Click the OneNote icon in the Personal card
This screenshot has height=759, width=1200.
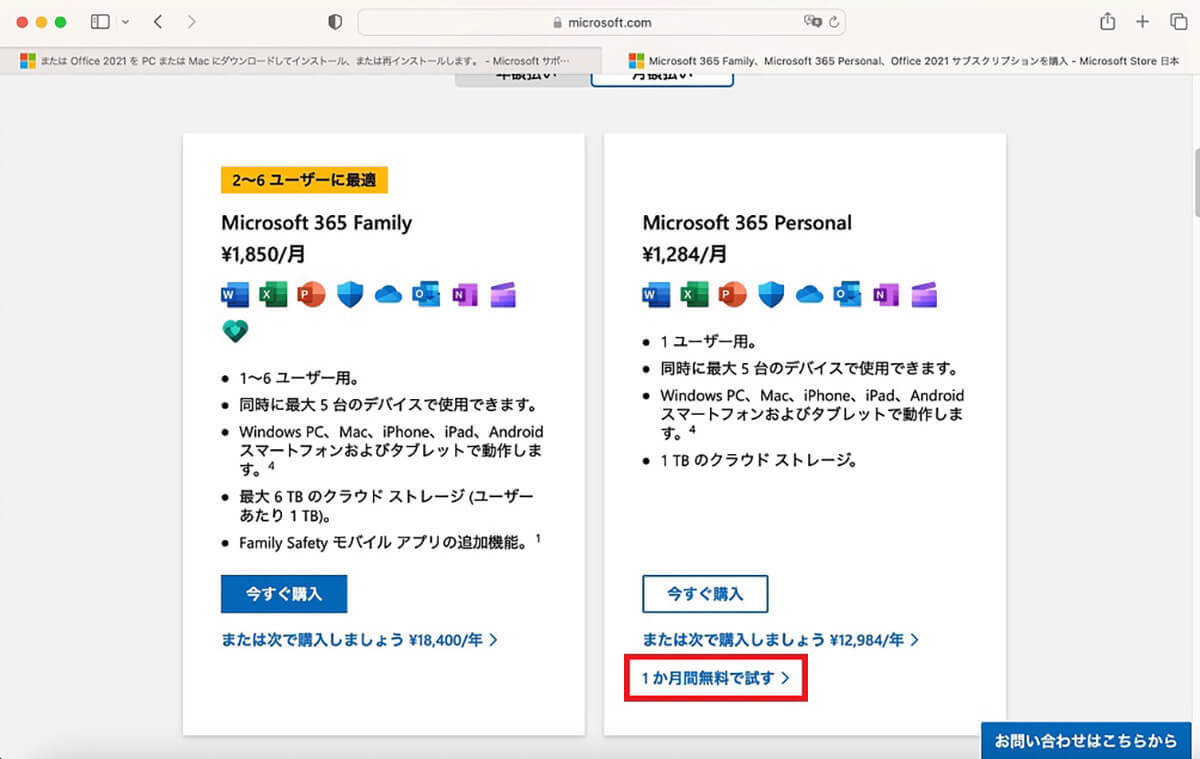pos(886,294)
